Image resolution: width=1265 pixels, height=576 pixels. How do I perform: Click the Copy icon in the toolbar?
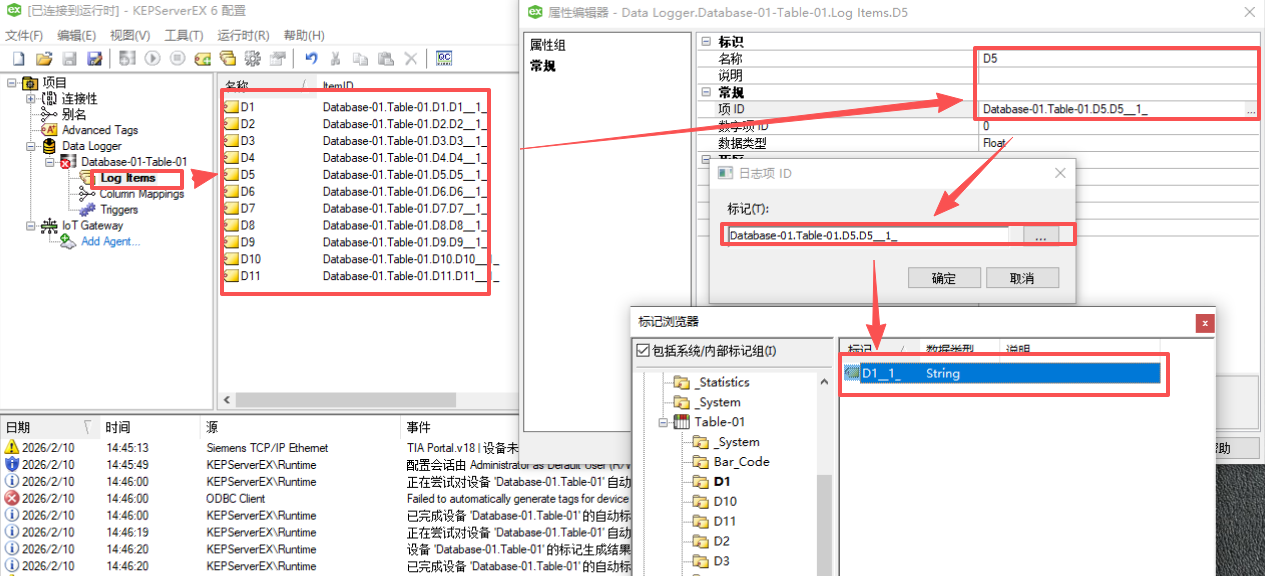click(360, 59)
